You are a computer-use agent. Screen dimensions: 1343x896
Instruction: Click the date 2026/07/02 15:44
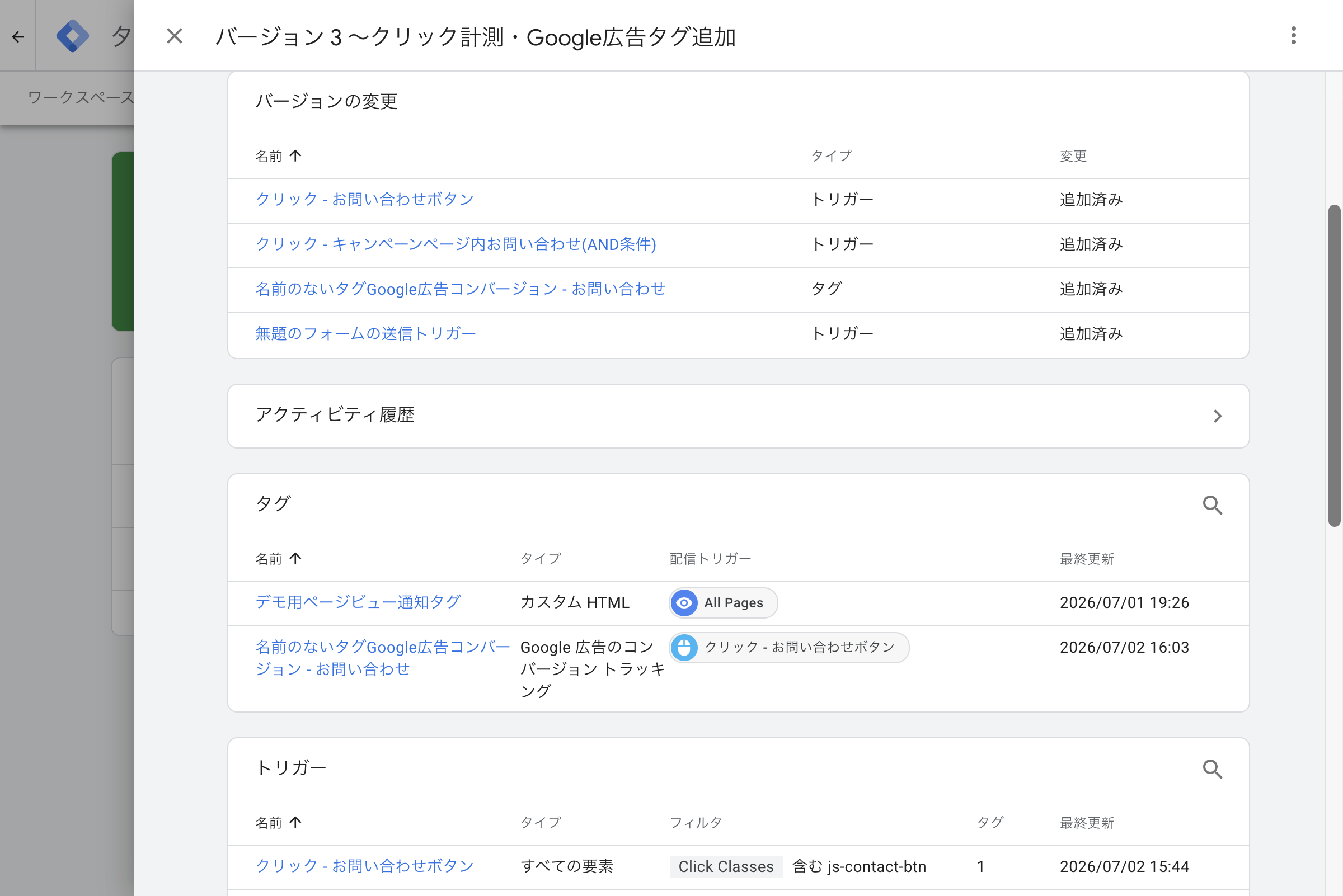(1124, 867)
